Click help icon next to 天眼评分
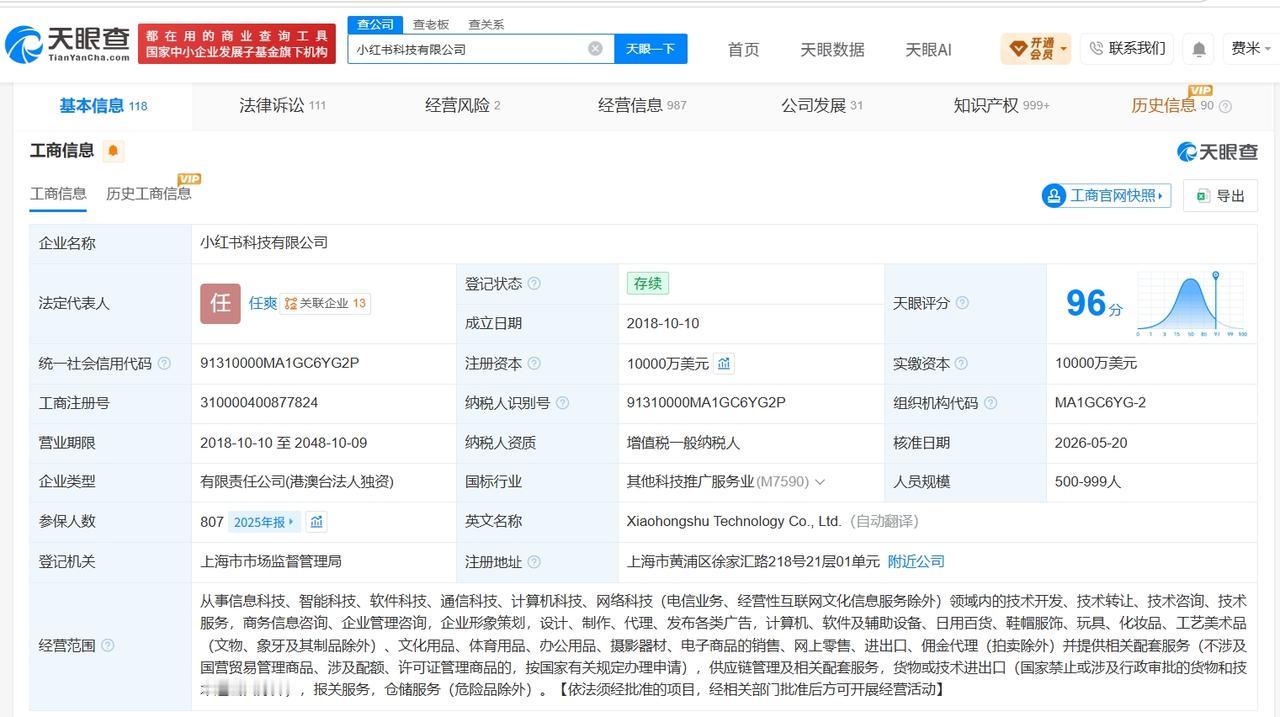 coord(962,303)
